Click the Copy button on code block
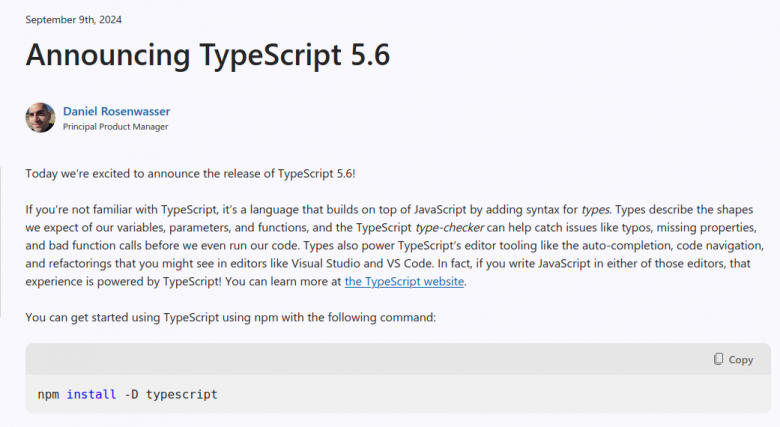Viewport: 780px width, 427px height. coord(733,359)
